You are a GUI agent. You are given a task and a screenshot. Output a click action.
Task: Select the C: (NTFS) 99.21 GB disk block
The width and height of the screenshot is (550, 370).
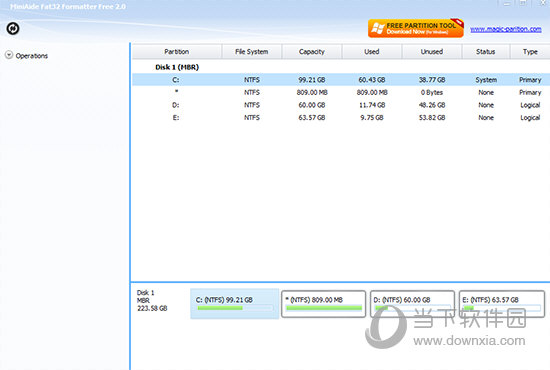[x=235, y=304]
